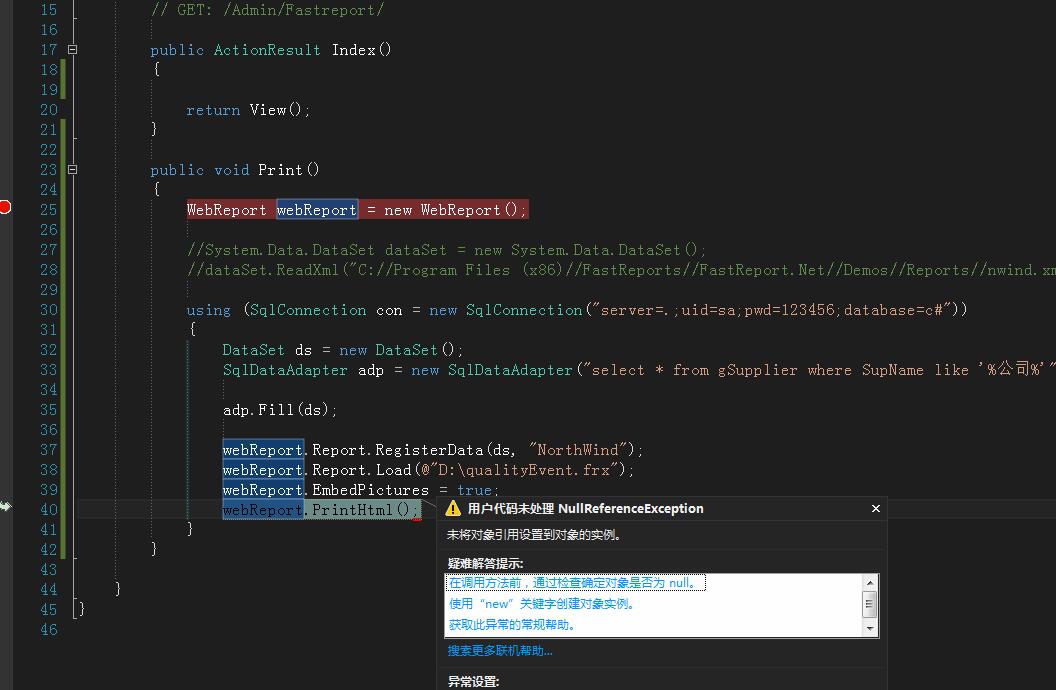Viewport: 1056px width, 690px height.
Task: Click the tips list scroll-up arrow
Action: coord(869,582)
